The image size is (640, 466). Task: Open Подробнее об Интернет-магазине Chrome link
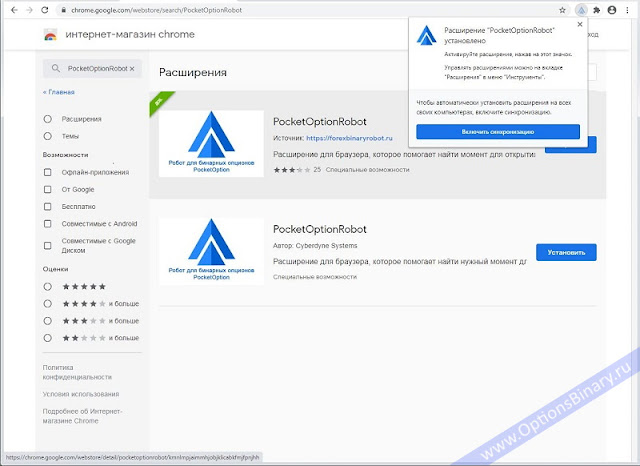coord(82,416)
